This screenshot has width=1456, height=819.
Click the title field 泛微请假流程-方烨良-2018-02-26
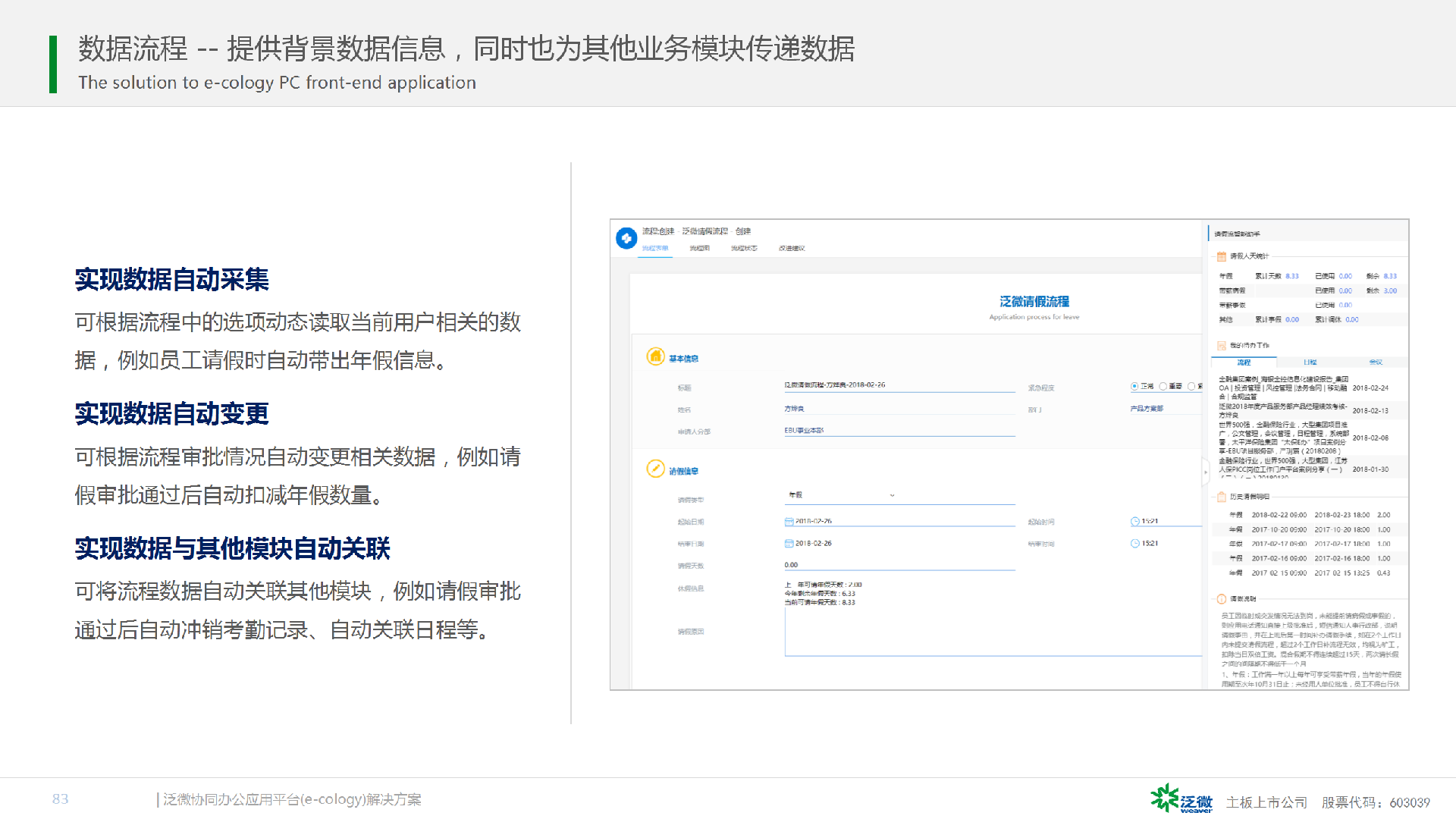899,385
